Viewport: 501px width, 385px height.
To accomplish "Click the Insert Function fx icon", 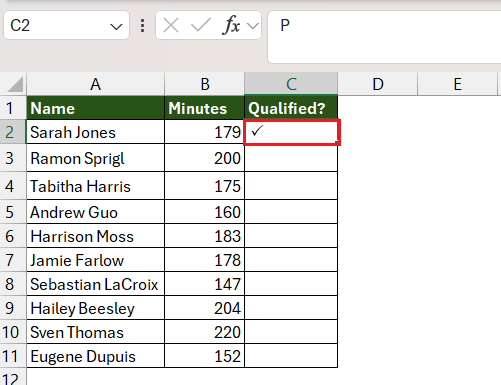I will point(231,25).
